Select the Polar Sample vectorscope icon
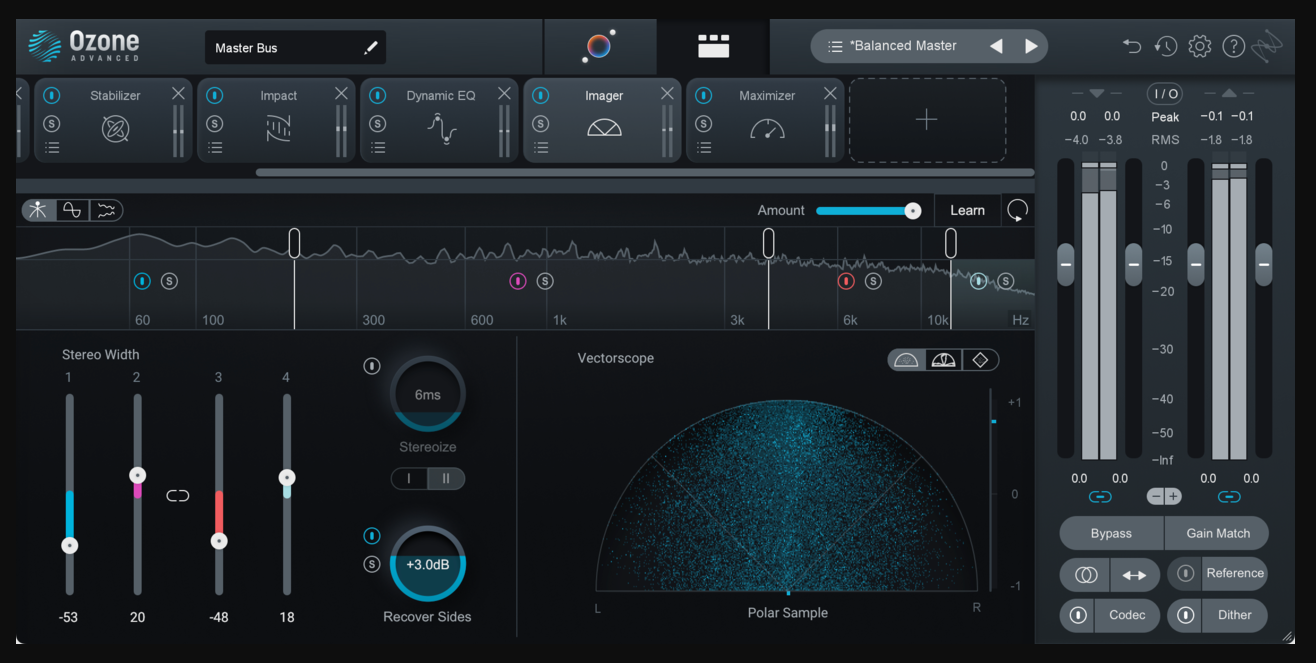The height and width of the screenshot is (663, 1316). (x=906, y=360)
